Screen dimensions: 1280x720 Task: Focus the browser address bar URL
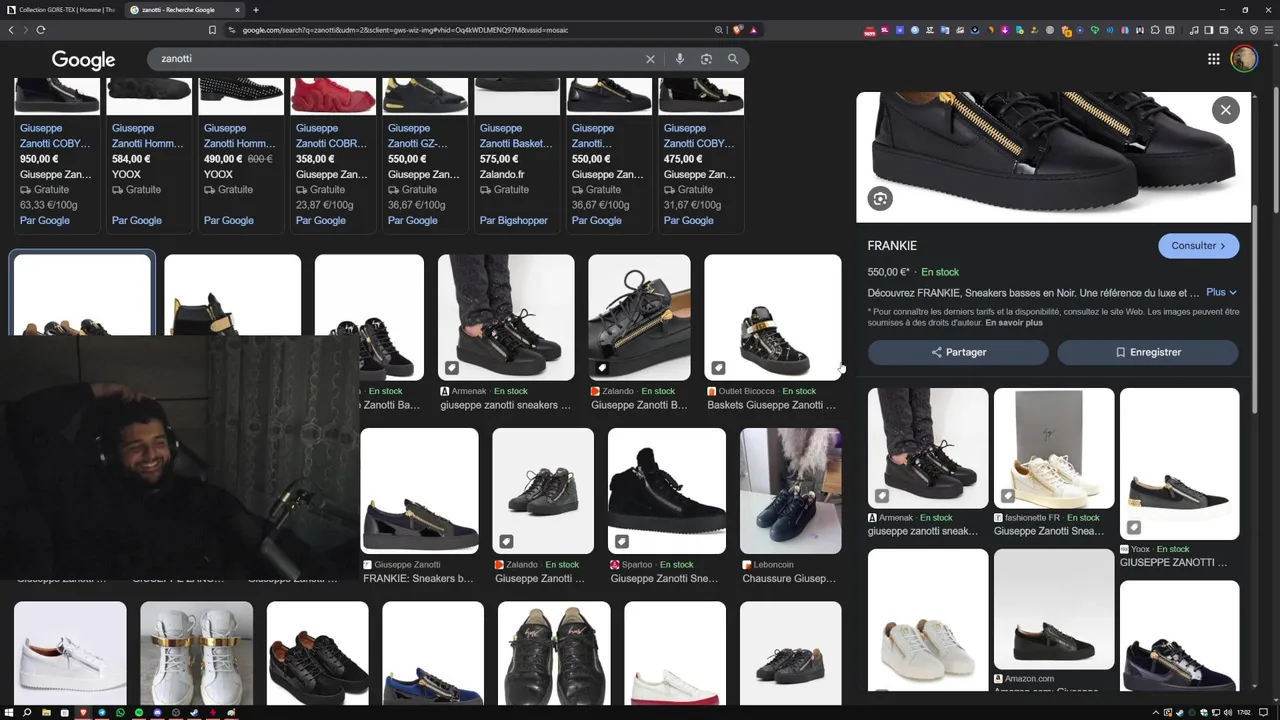pyautogui.click(x=405, y=30)
